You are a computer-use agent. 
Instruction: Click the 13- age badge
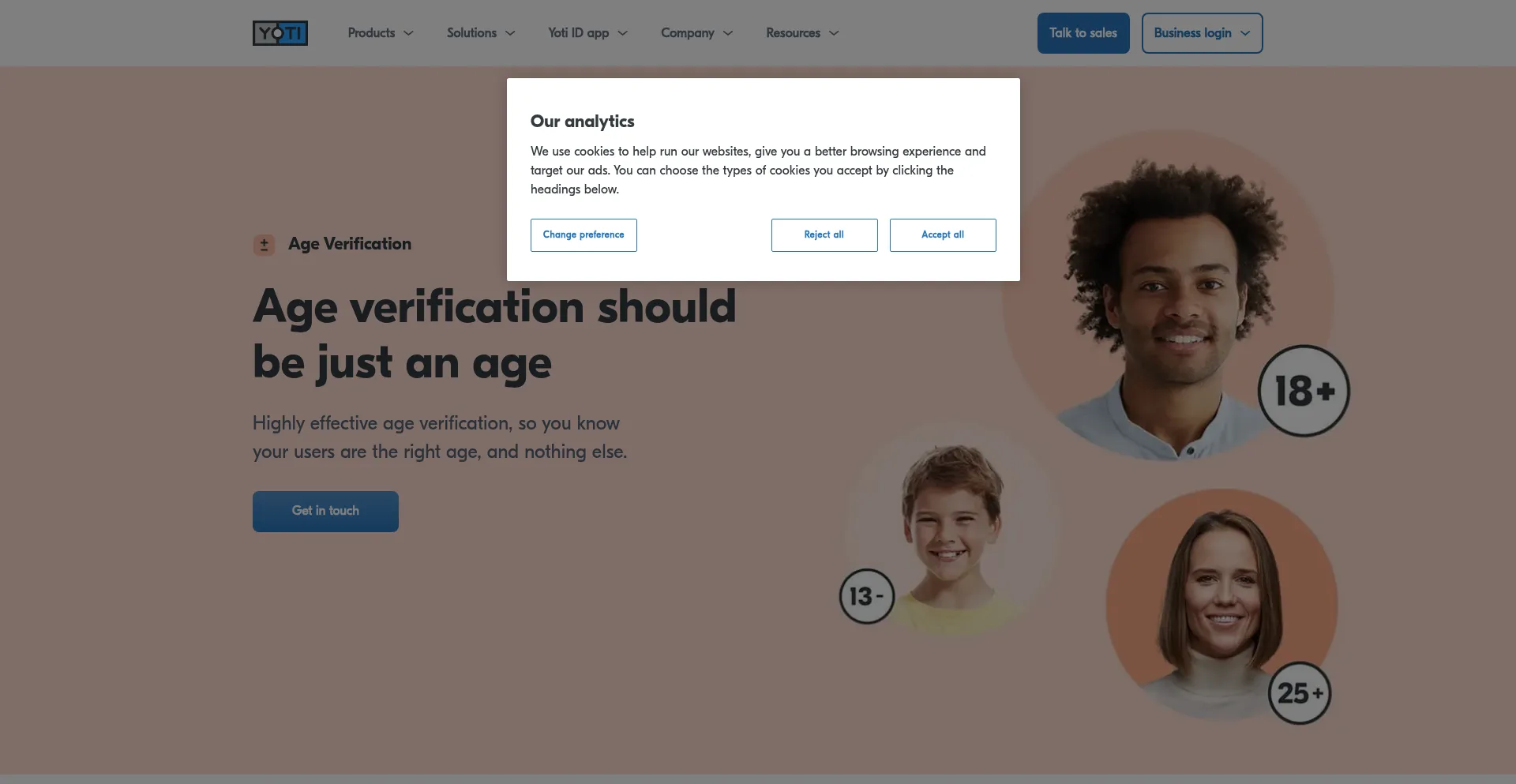pyautogui.click(x=867, y=596)
